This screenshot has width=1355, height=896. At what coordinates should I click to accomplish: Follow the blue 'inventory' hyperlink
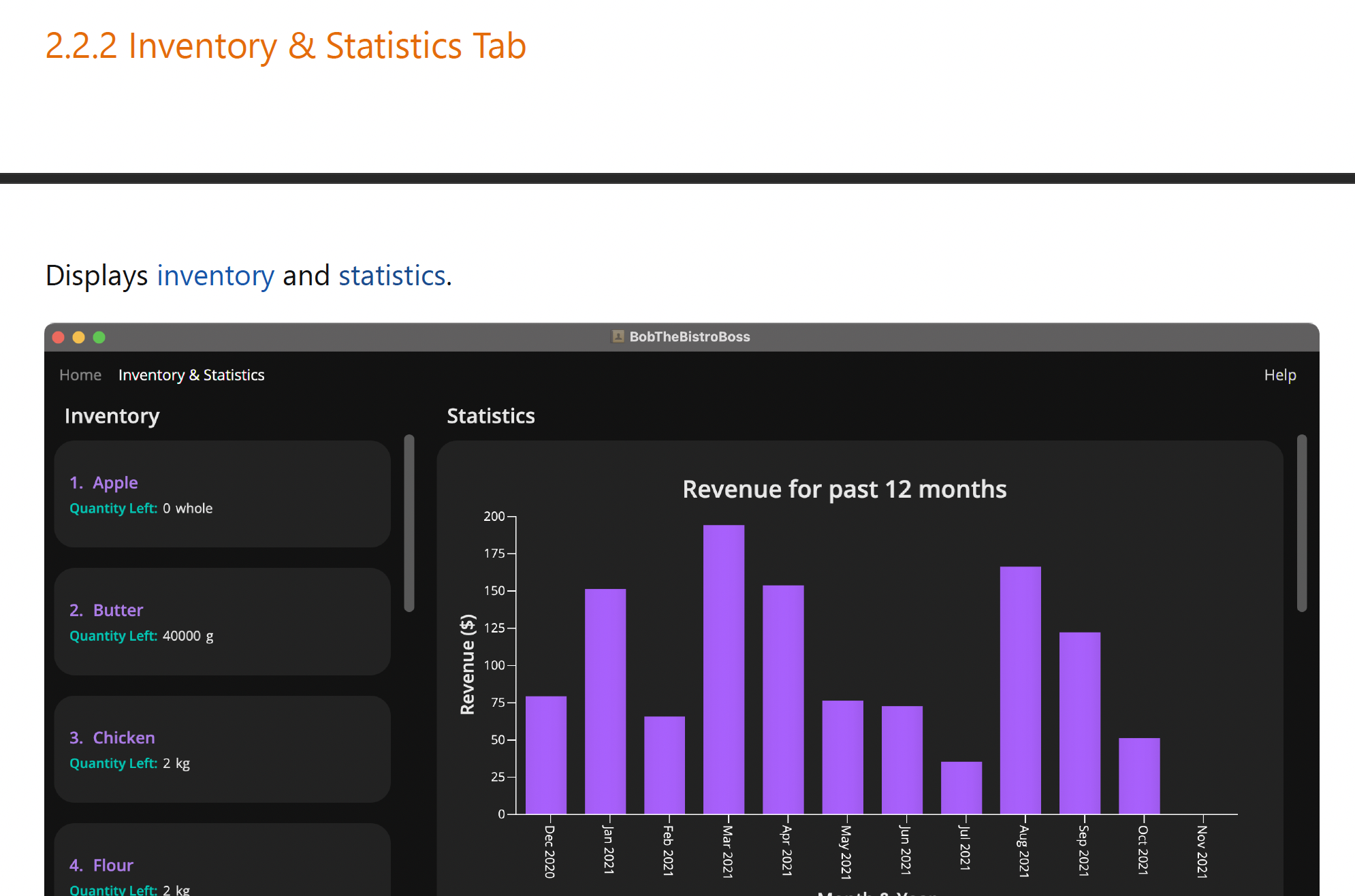(x=215, y=276)
